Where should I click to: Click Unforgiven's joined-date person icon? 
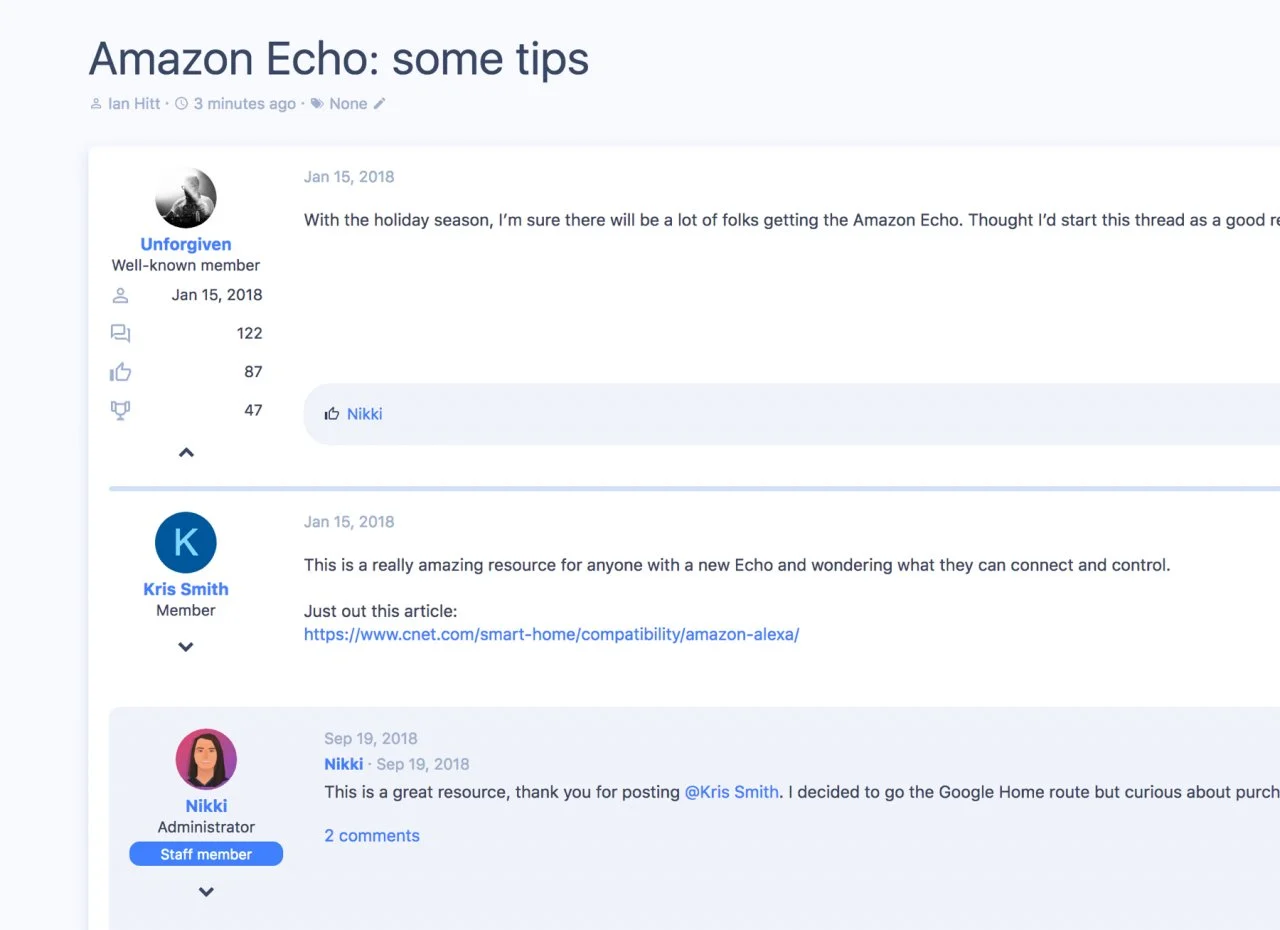point(120,295)
